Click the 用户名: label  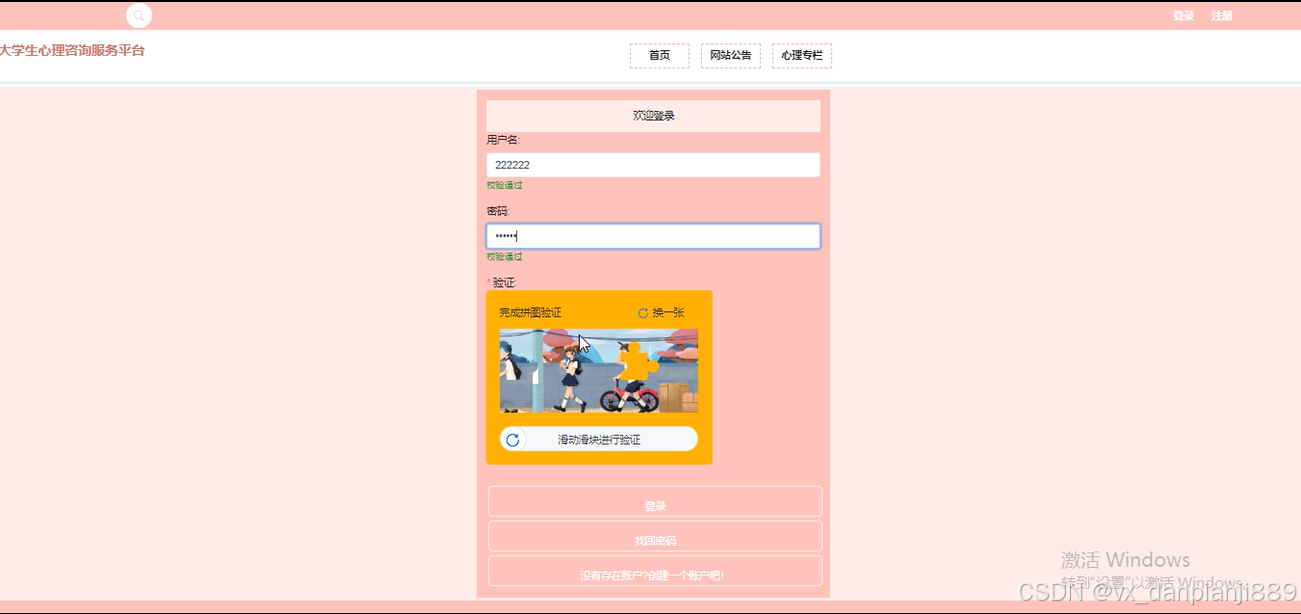coord(503,140)
